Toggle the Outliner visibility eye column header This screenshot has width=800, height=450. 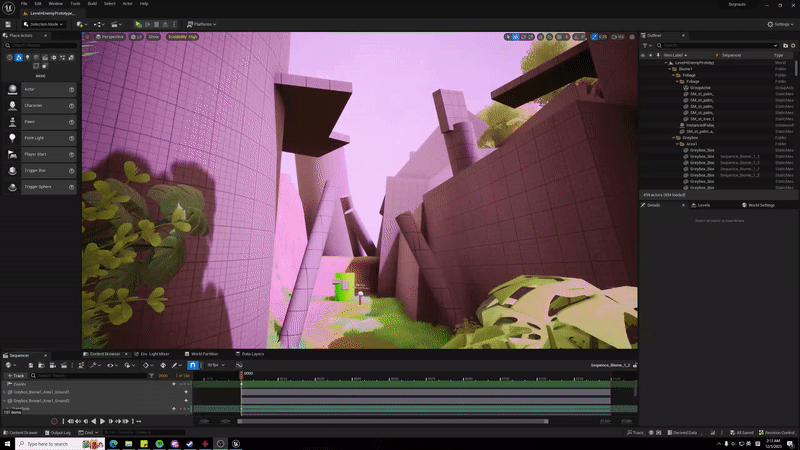(x=643, y=55)
